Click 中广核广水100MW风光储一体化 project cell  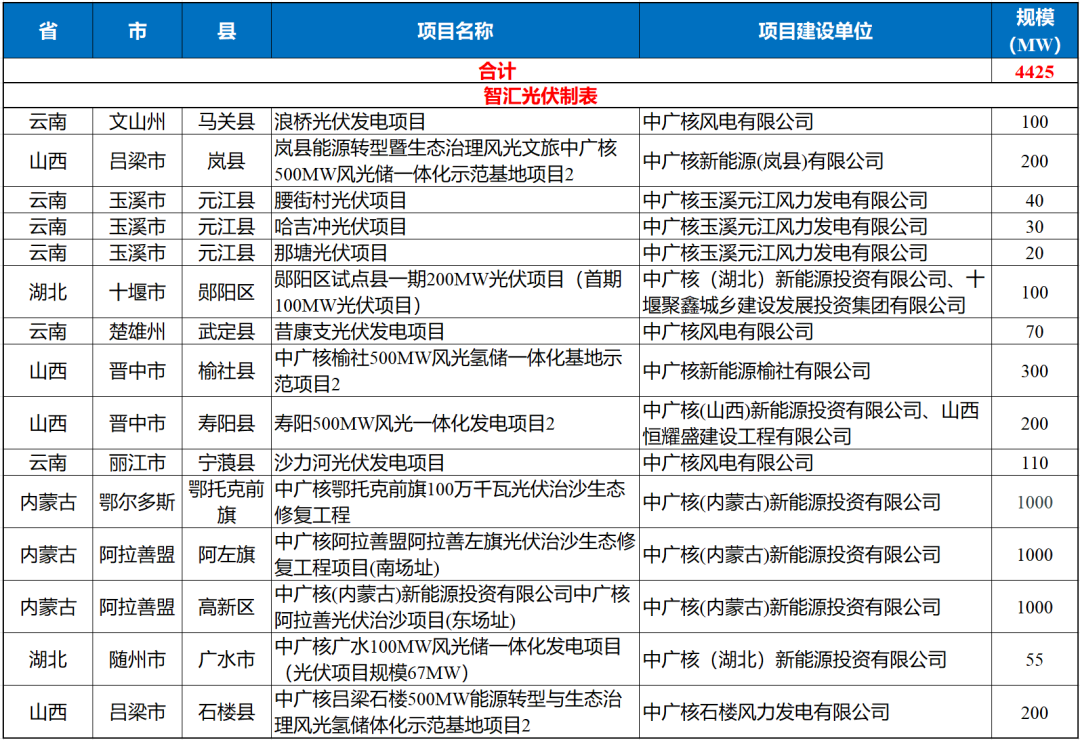[455, 659]
